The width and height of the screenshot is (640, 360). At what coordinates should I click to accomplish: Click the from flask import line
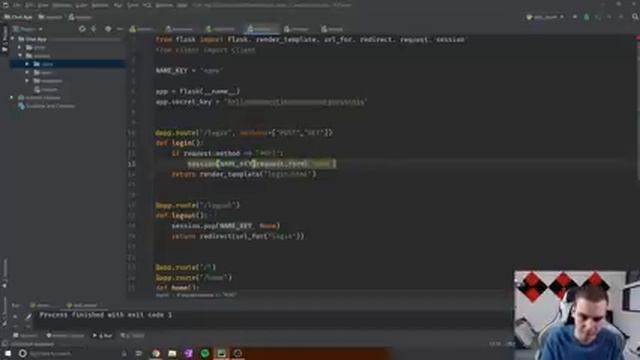(310, 40)
